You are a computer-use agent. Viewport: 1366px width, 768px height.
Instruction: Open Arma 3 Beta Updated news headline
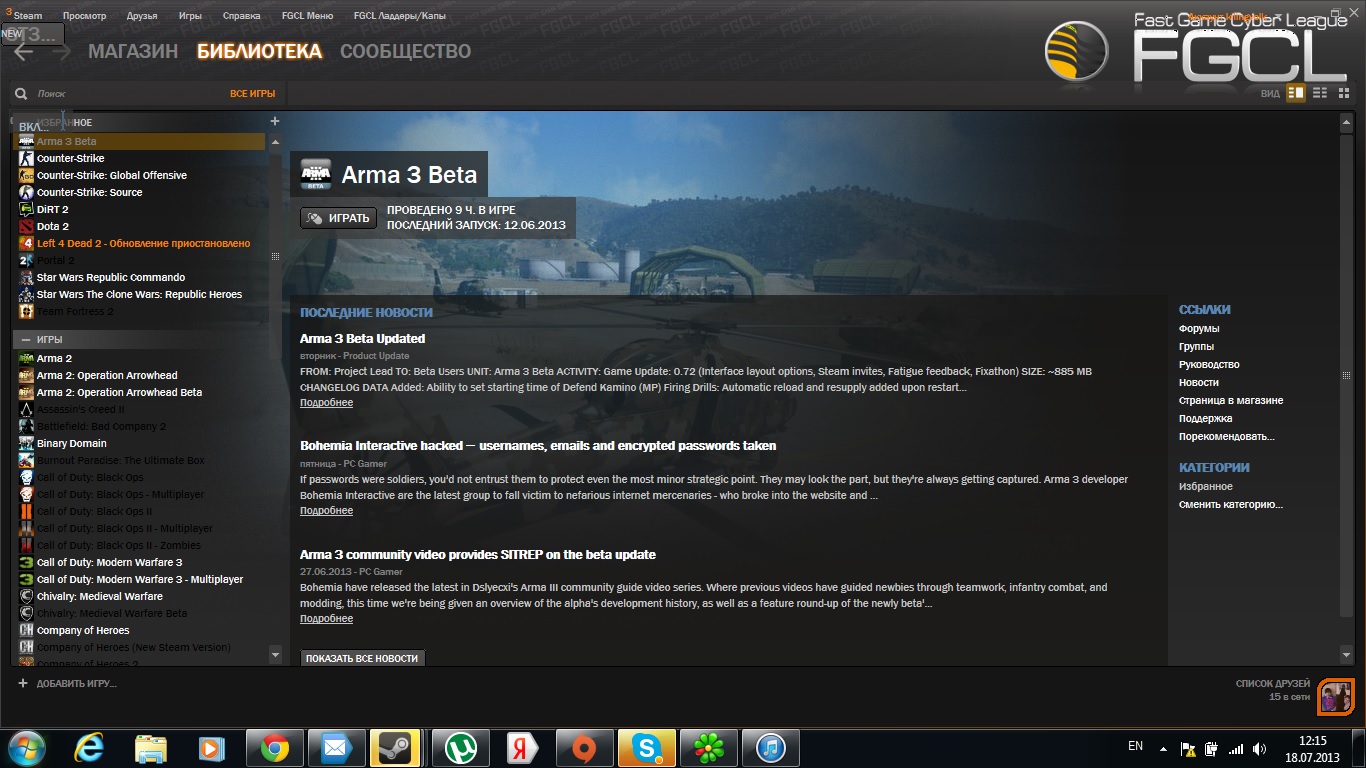point(362,338)
